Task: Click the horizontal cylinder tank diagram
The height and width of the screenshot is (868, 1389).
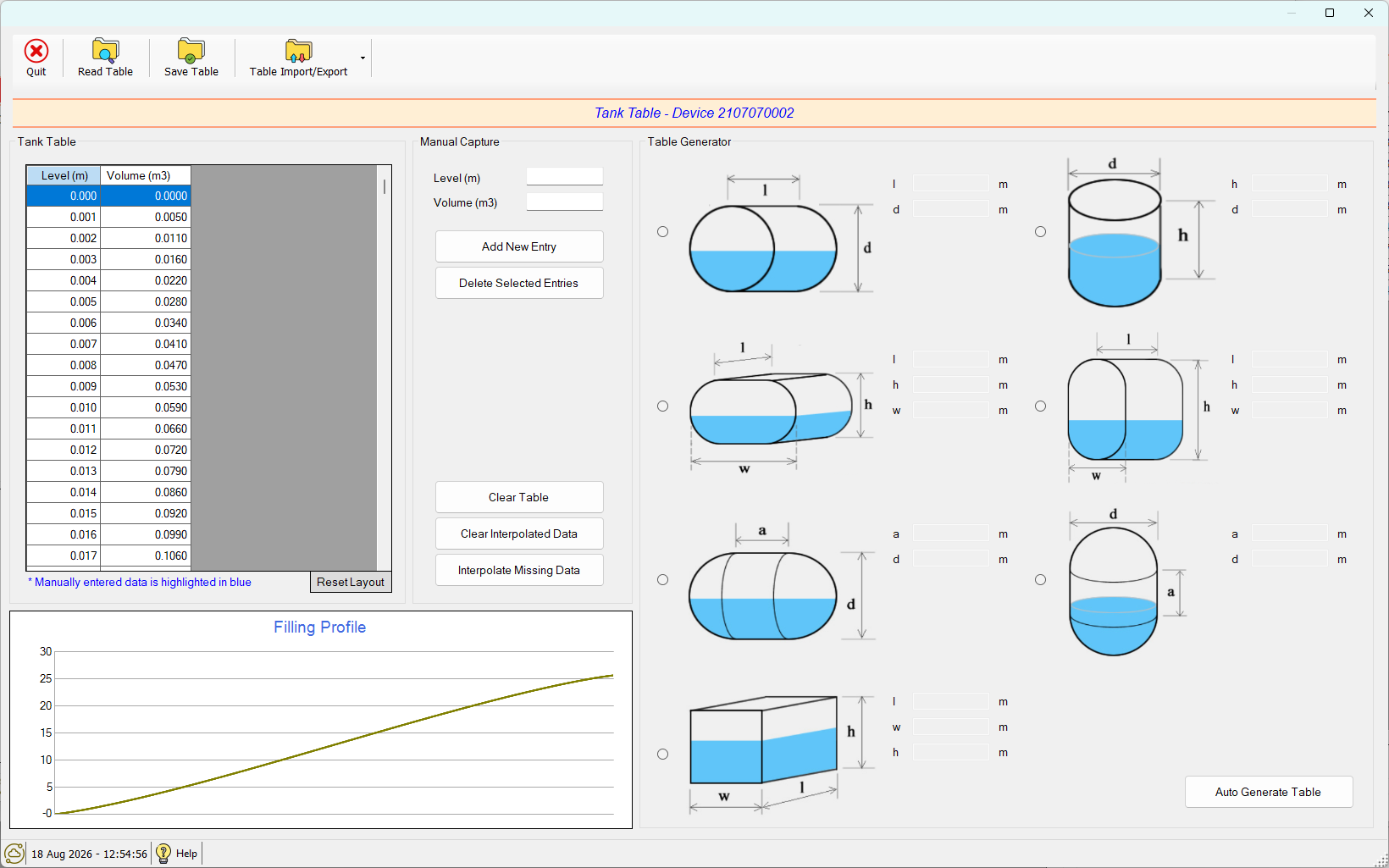Action: click(779, 235)
